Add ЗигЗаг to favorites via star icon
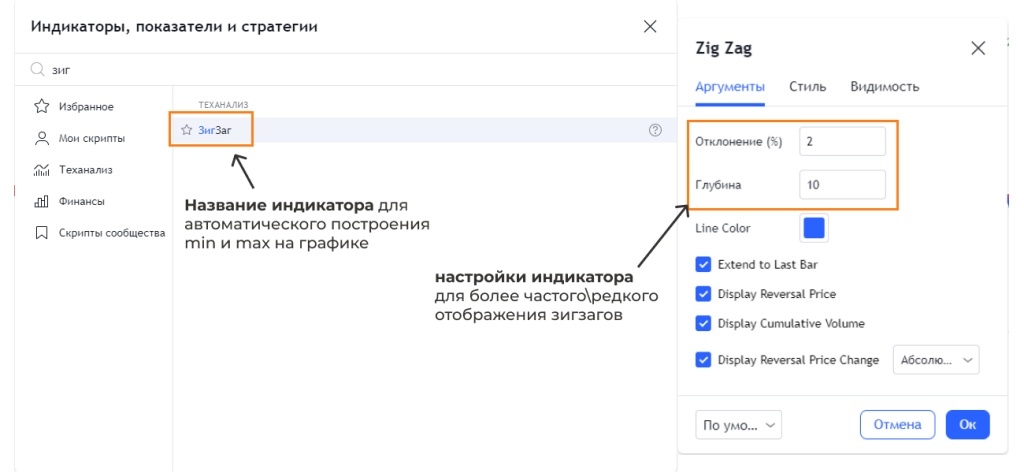1024x473 pixels. (x=186, y=130)
